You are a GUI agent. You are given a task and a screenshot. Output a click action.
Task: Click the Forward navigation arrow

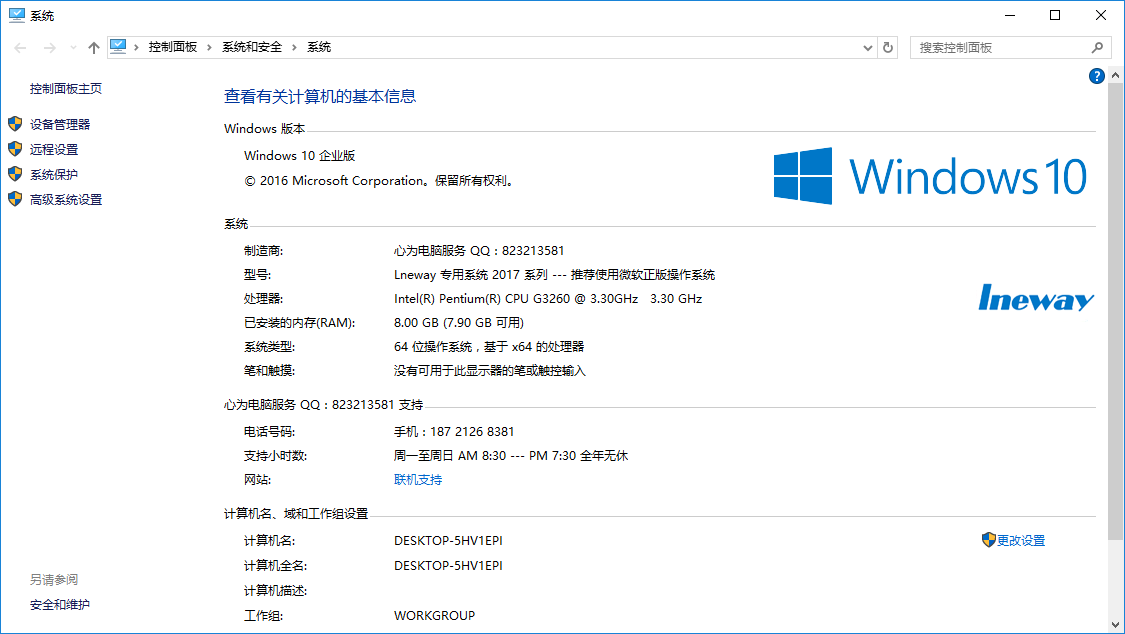tap(48, 47)
